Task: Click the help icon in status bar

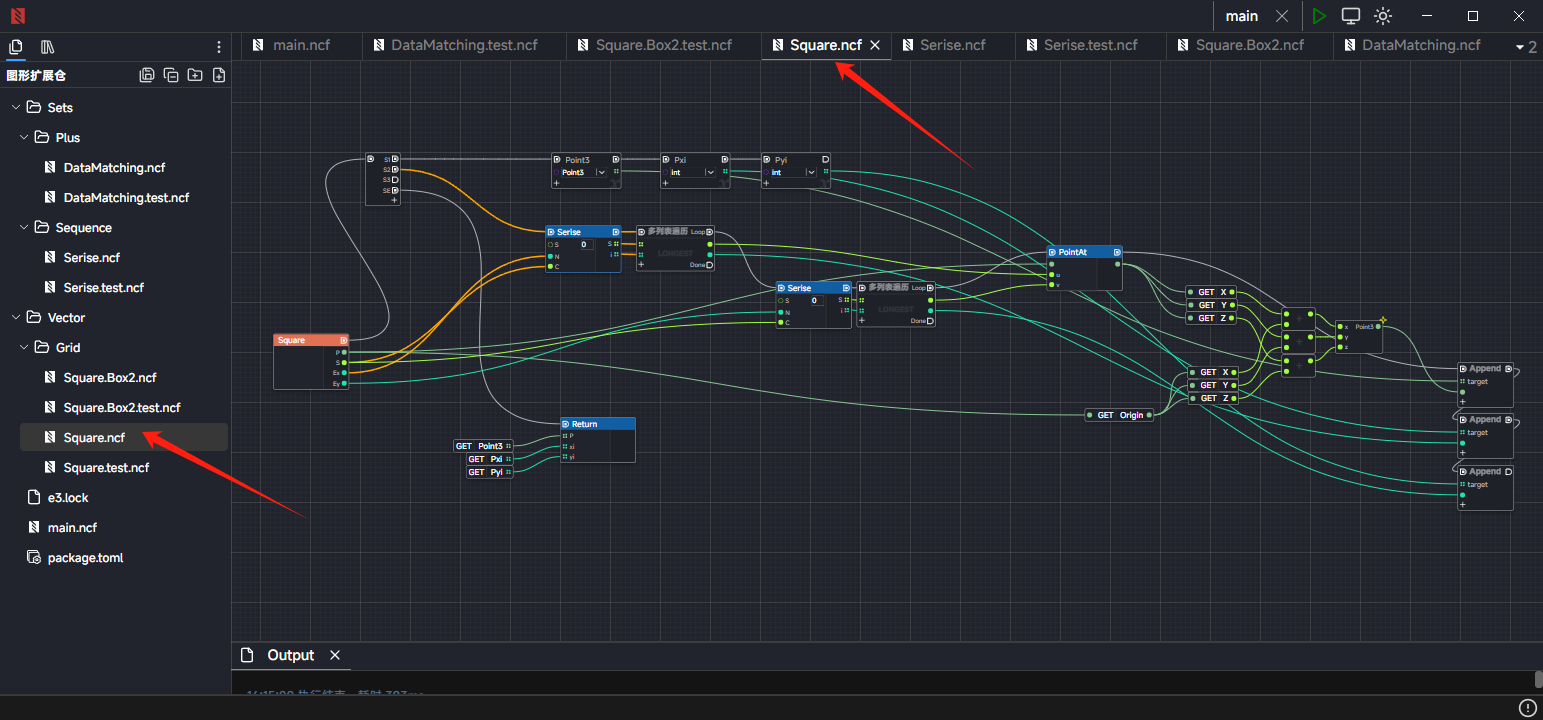Action: tap(1527, 708)
